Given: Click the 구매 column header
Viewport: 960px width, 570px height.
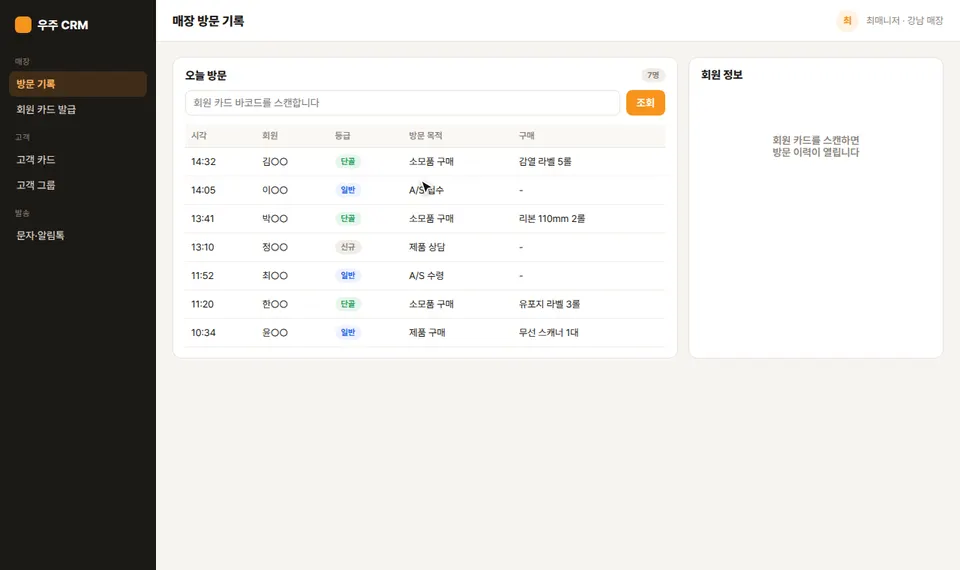Looking at the screenshot, I should click(527, 135).
